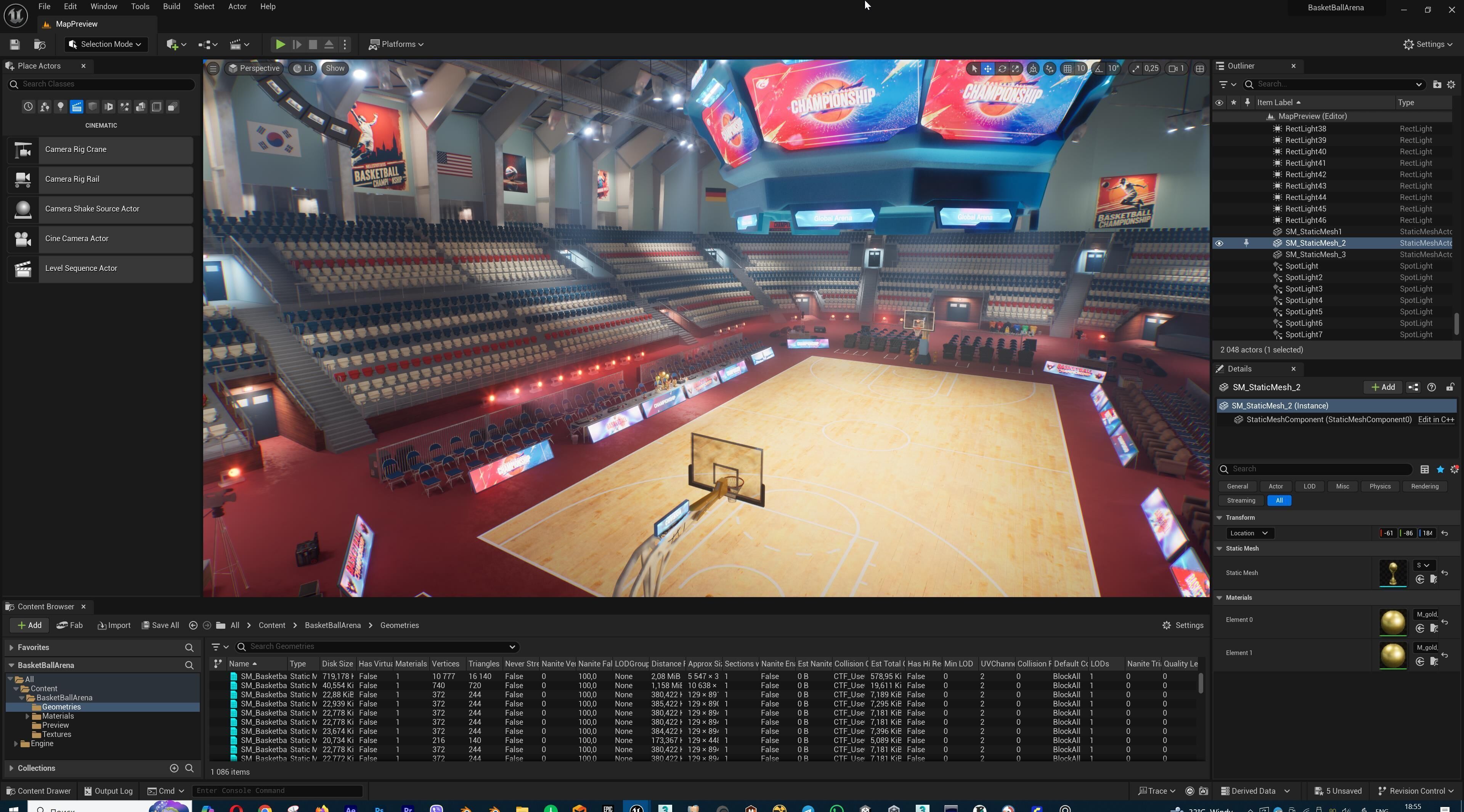This screenshot has width=1464, height=812.
Task: Select the Physics filter in Details
Action: pyautogui.click(x=1380, y=486)
